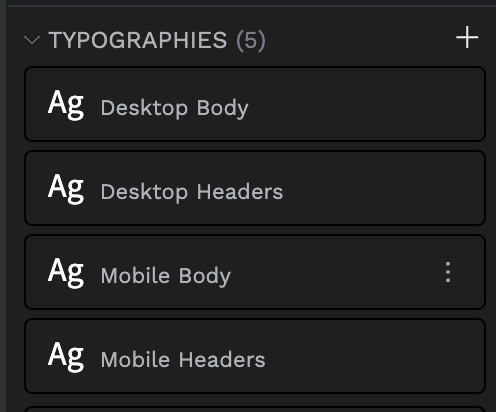Screen dimensions: 496x412
Task: Click the Ag preview of Mobile Body
Action: [66, 273]
